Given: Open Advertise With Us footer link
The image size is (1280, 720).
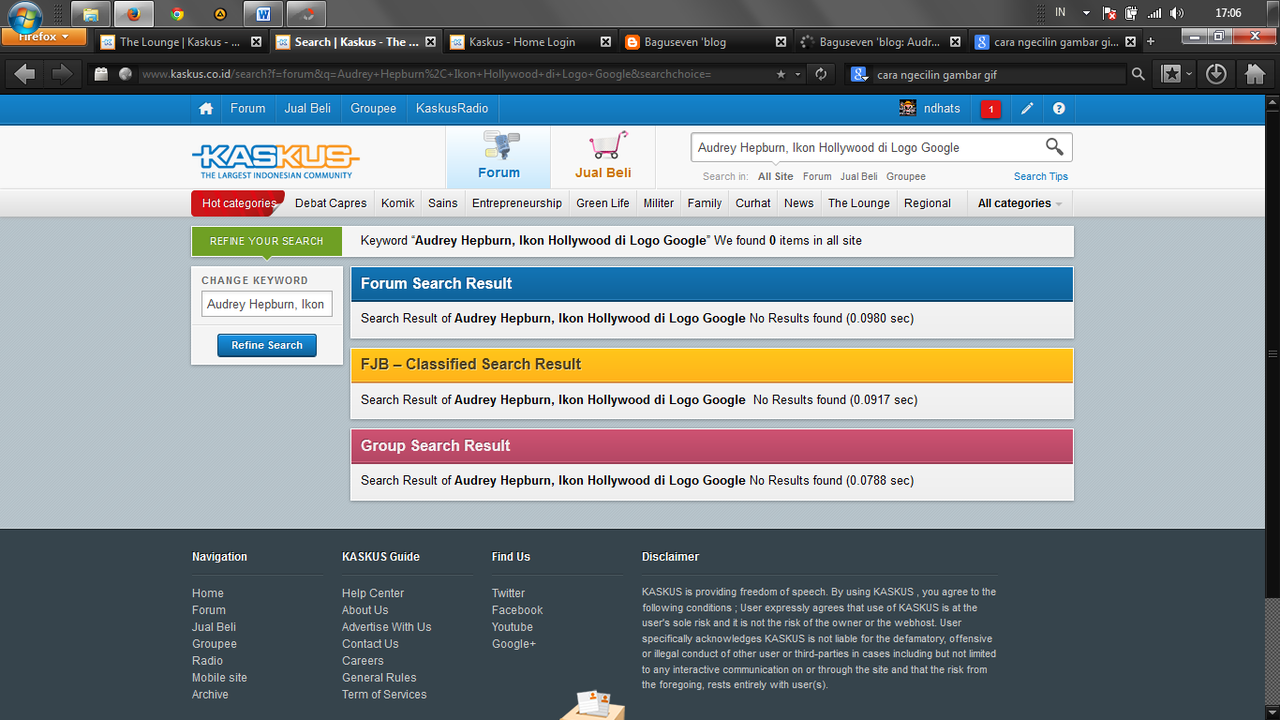Looking at the screenshot, I should [x=386, y=628].
